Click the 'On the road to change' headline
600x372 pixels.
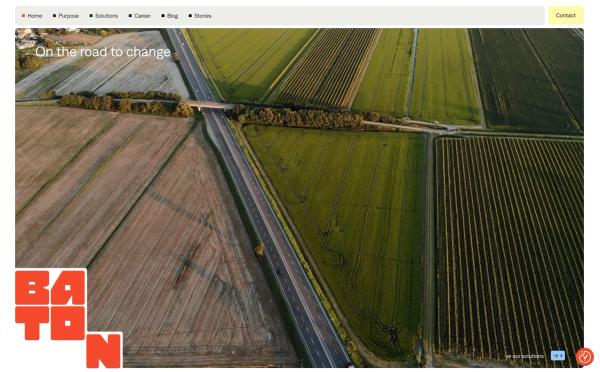[x=103, y=52]
